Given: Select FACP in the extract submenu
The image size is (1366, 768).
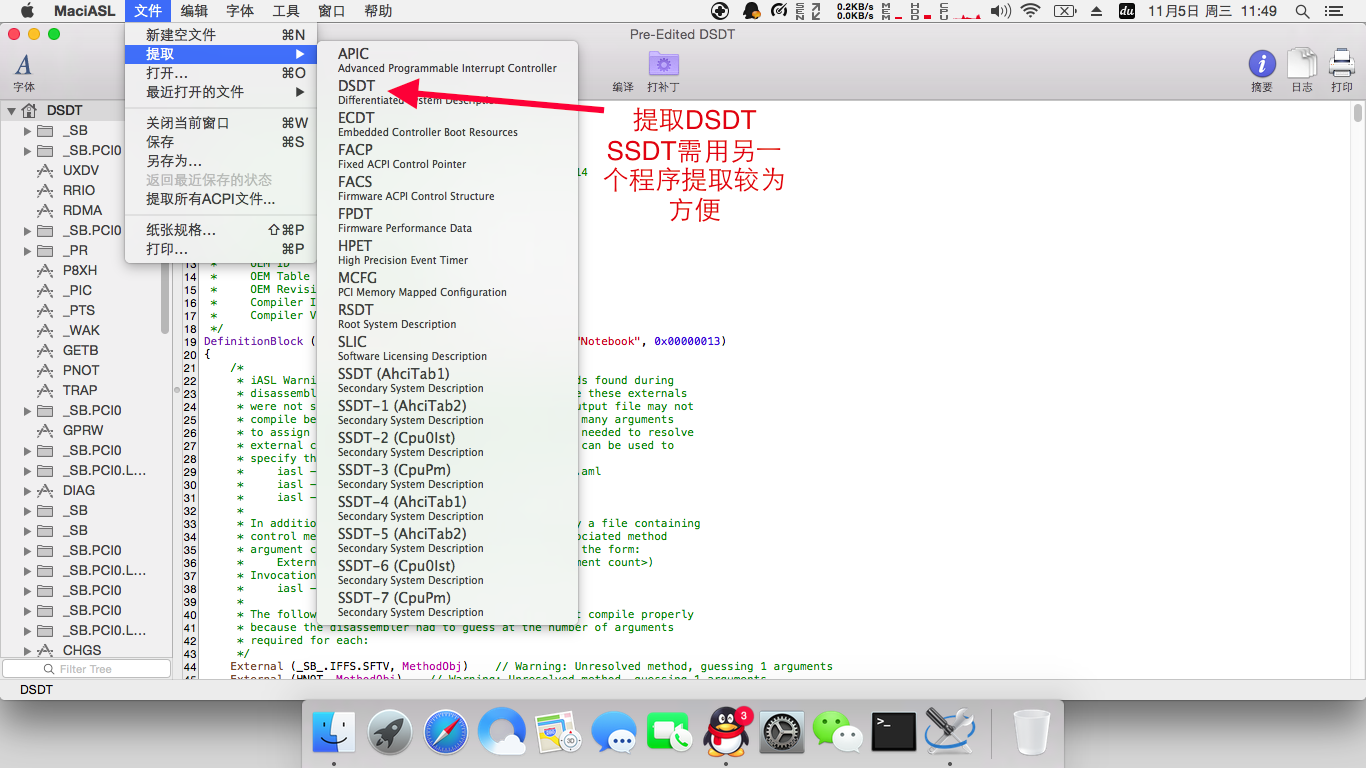Looking at the screenshot, I should point(447,156).
